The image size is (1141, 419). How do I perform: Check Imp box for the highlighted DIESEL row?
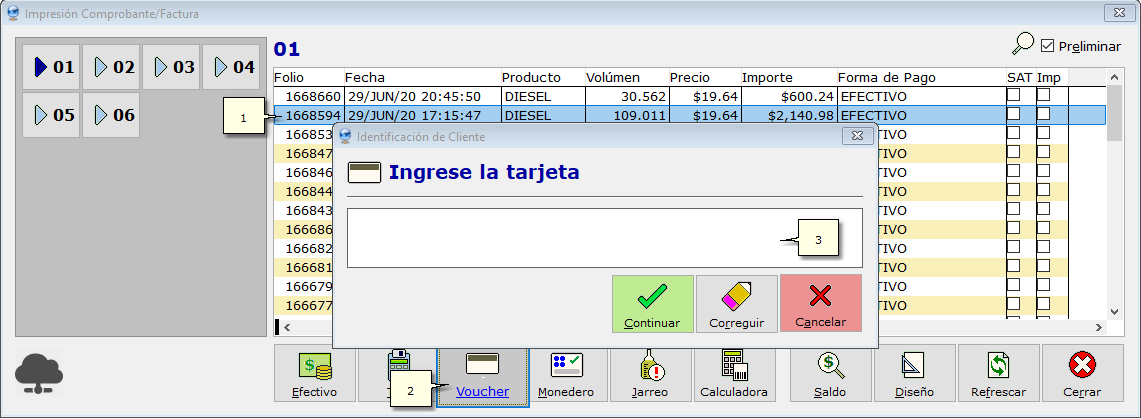[1043, 115]
